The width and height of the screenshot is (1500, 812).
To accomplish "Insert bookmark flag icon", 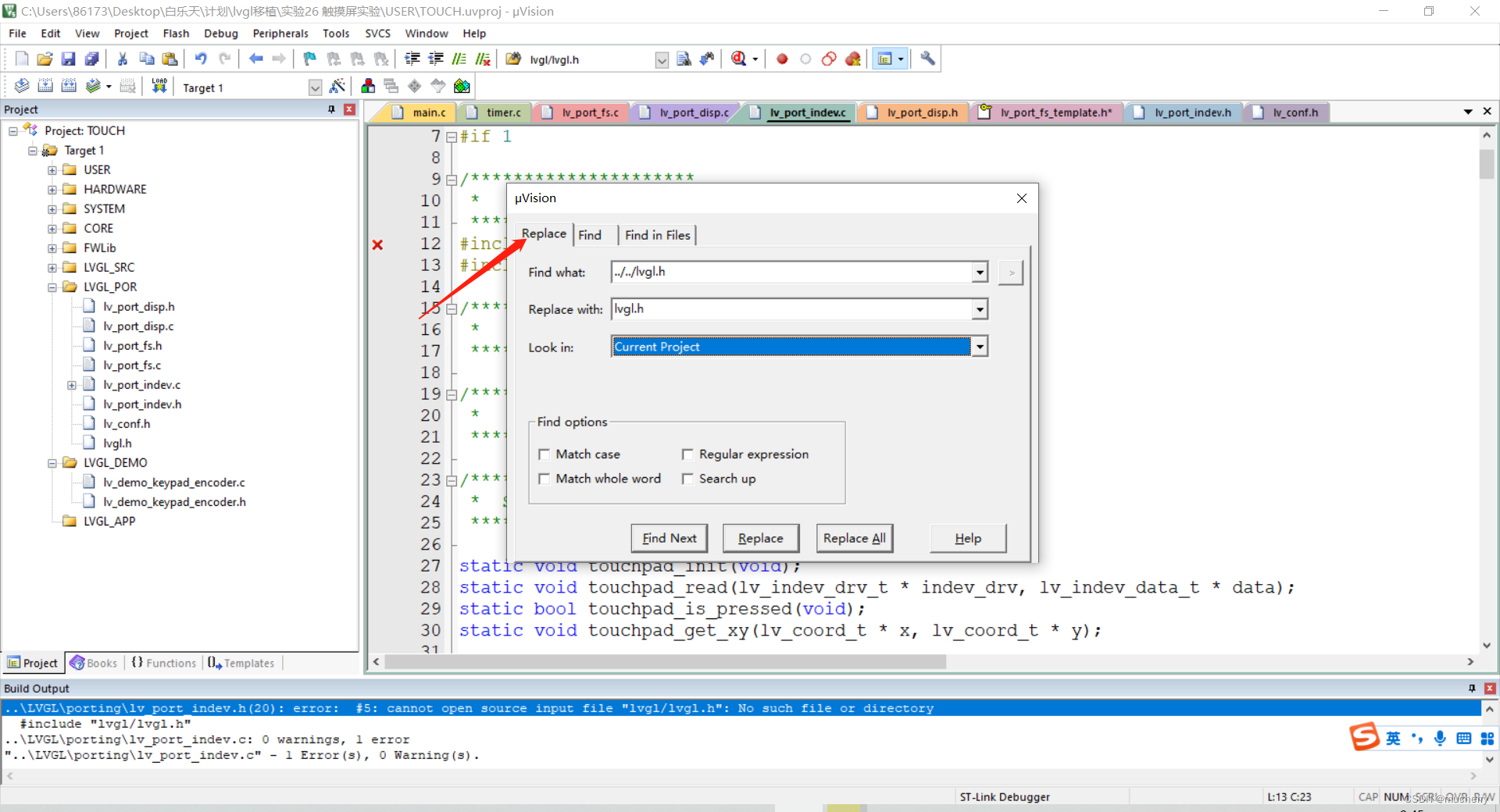I will coord(310,59).
